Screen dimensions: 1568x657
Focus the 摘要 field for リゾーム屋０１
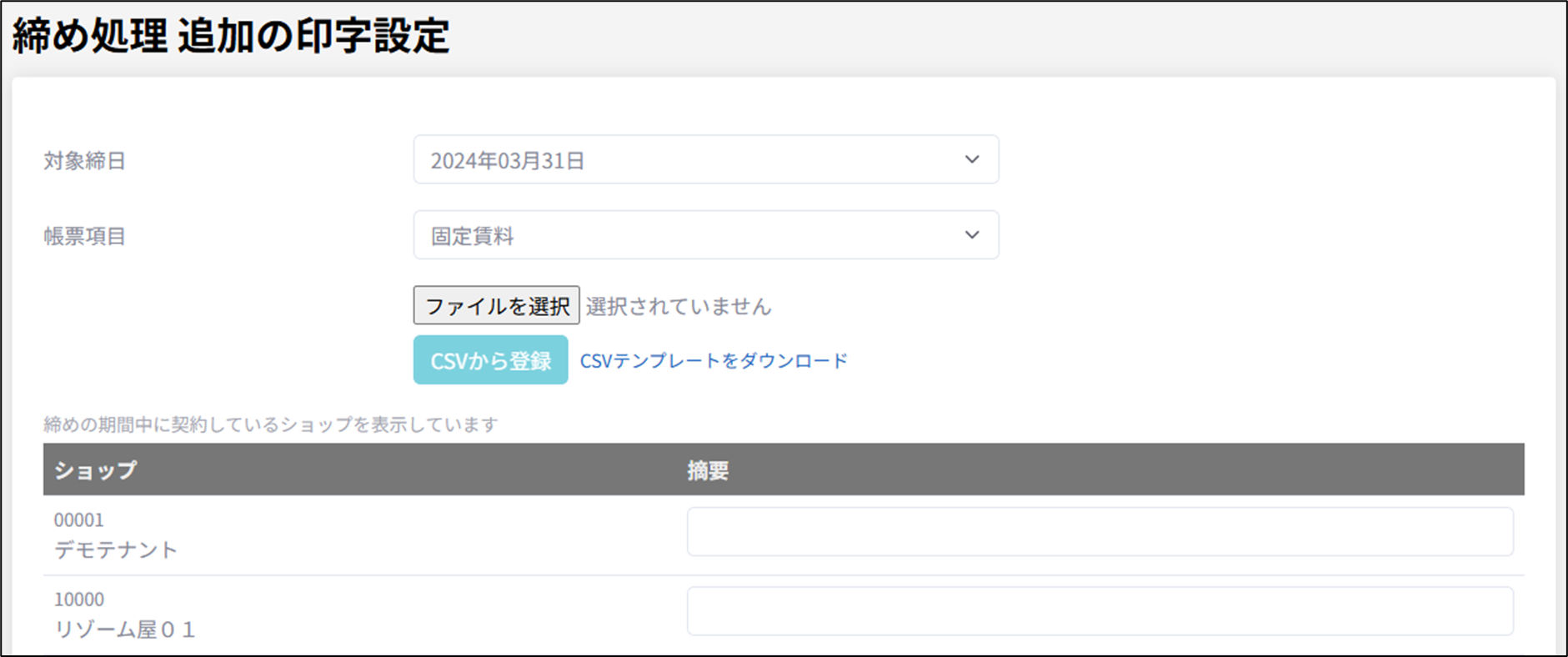[x=1099, y=611]
